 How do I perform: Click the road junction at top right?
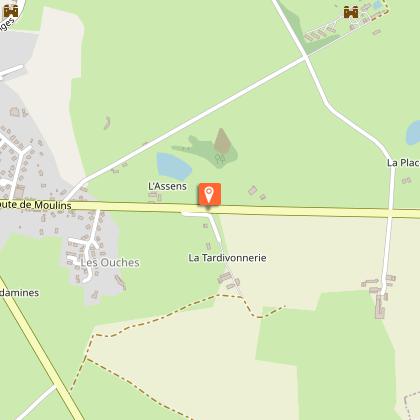306,58
